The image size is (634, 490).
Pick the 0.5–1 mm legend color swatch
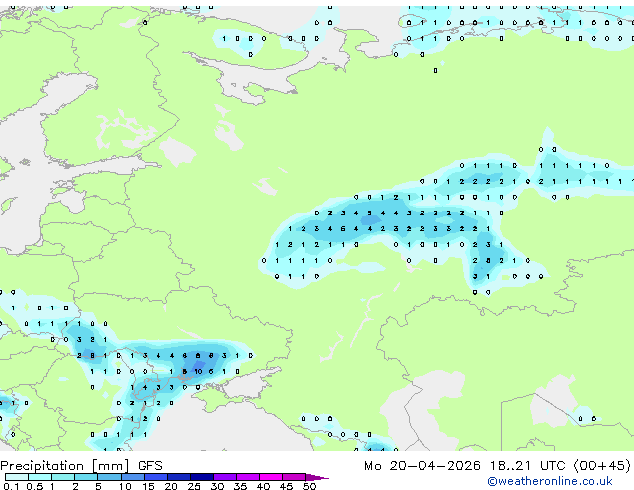(x=40, y=477)
